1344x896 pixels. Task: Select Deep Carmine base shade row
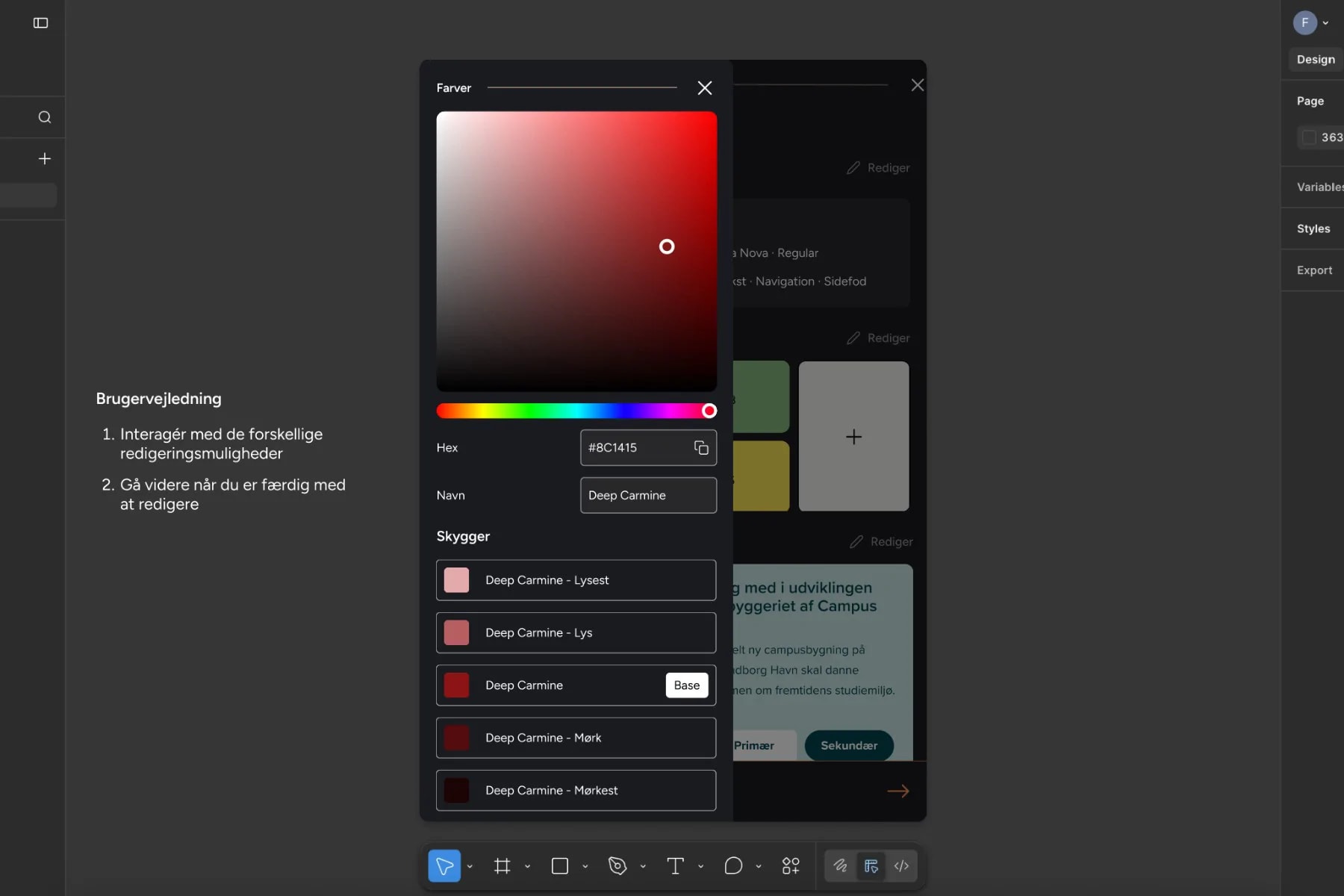576,685
